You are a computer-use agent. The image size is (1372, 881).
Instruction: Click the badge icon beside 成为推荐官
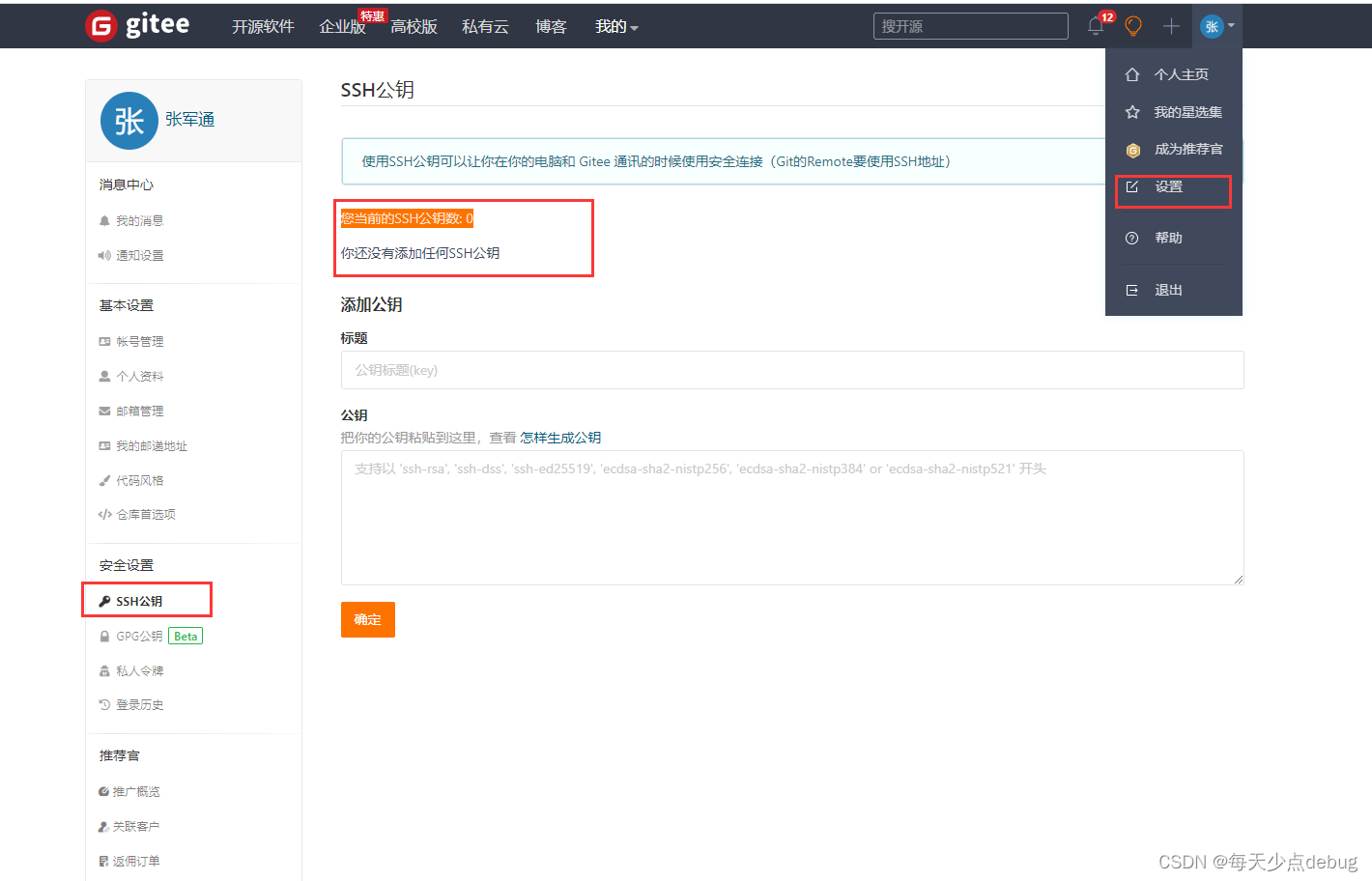(1132, 150)
